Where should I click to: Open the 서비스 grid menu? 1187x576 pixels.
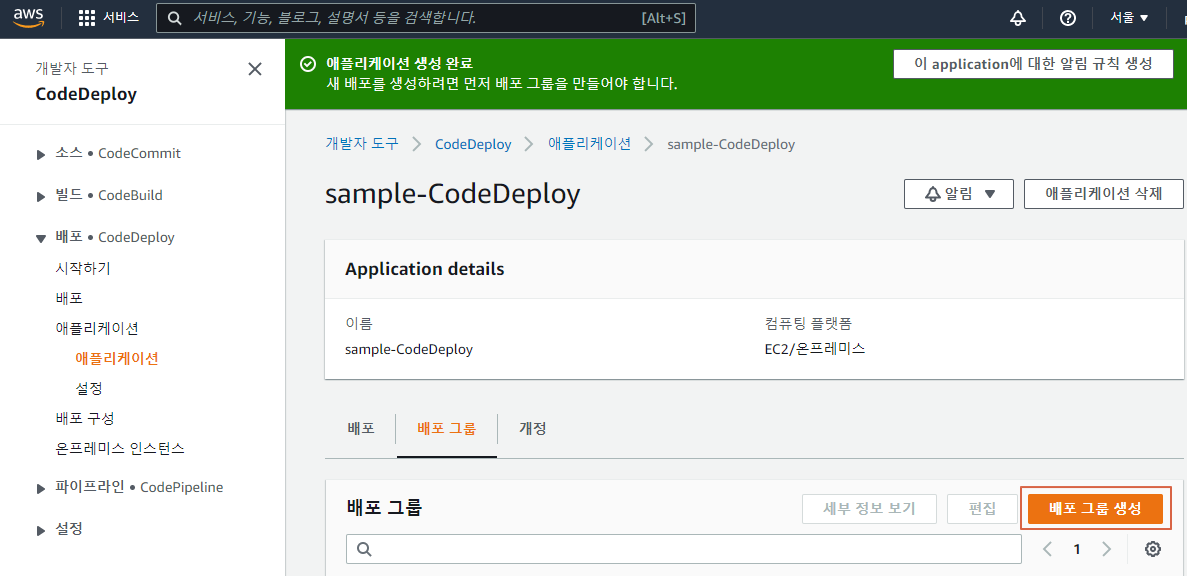pos(109,18)
